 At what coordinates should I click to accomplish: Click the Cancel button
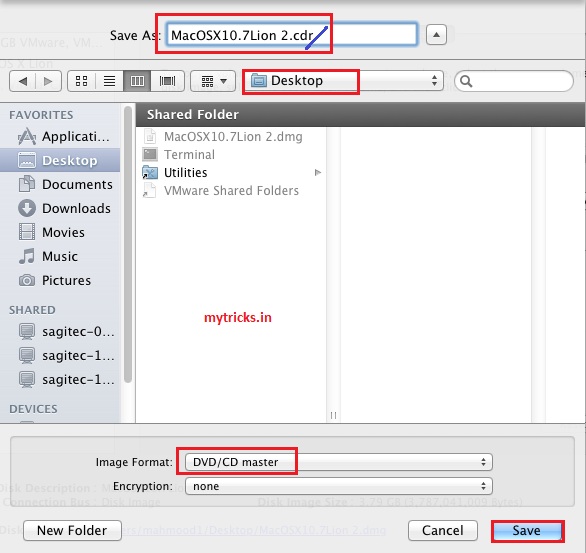tap(443, 530)
